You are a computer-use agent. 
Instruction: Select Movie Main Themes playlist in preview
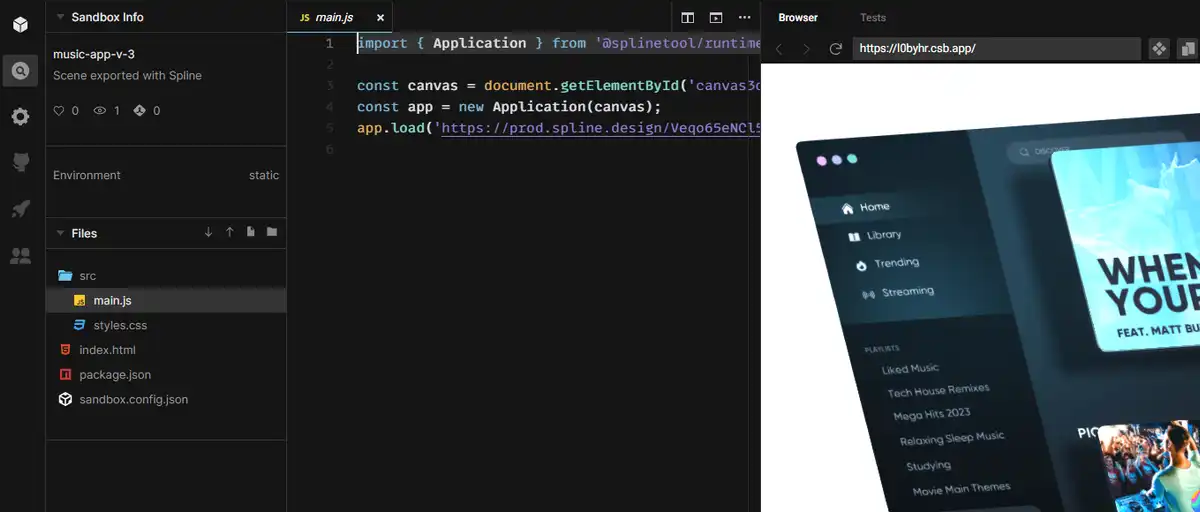click(961, 489)
